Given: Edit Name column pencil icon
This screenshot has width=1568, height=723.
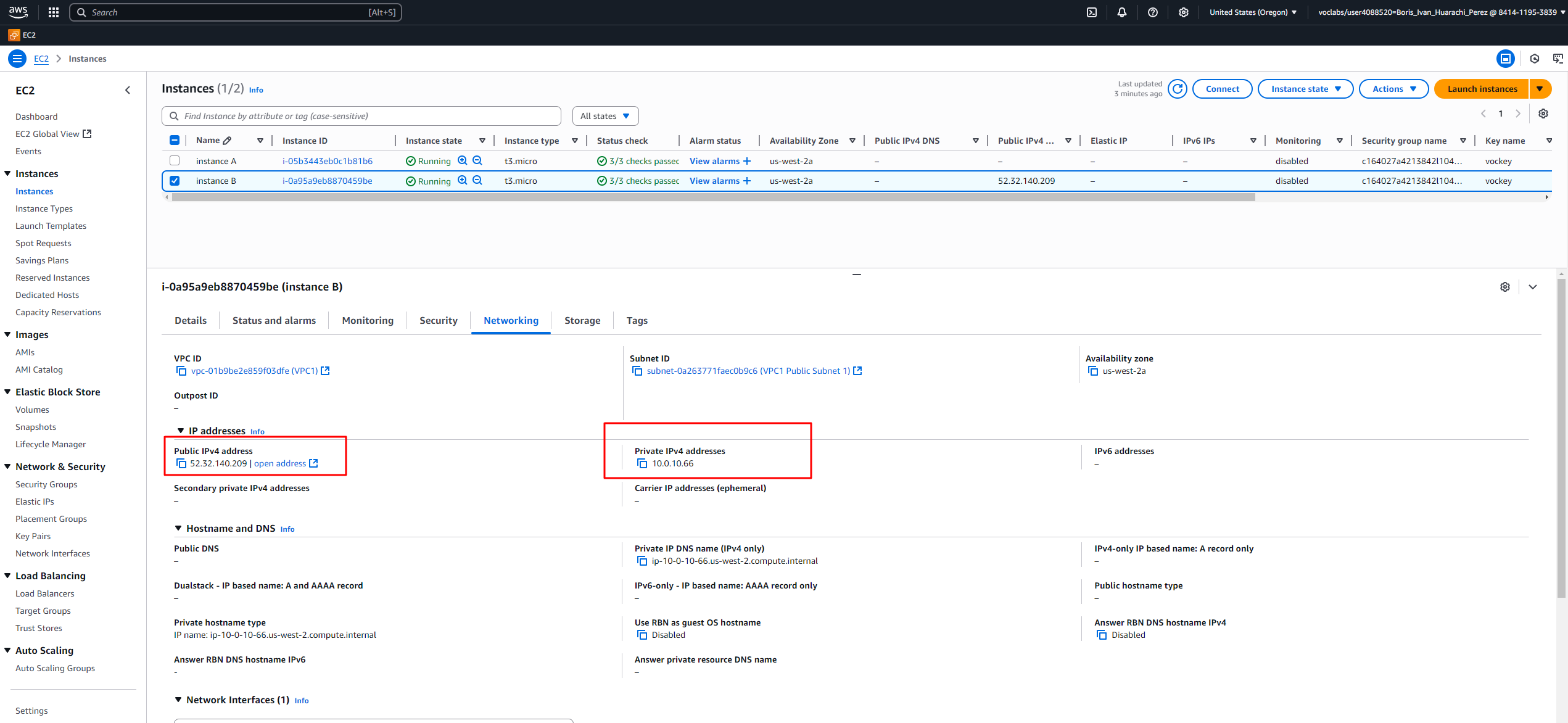Looking at the screenshot, I should pos(227,141).
